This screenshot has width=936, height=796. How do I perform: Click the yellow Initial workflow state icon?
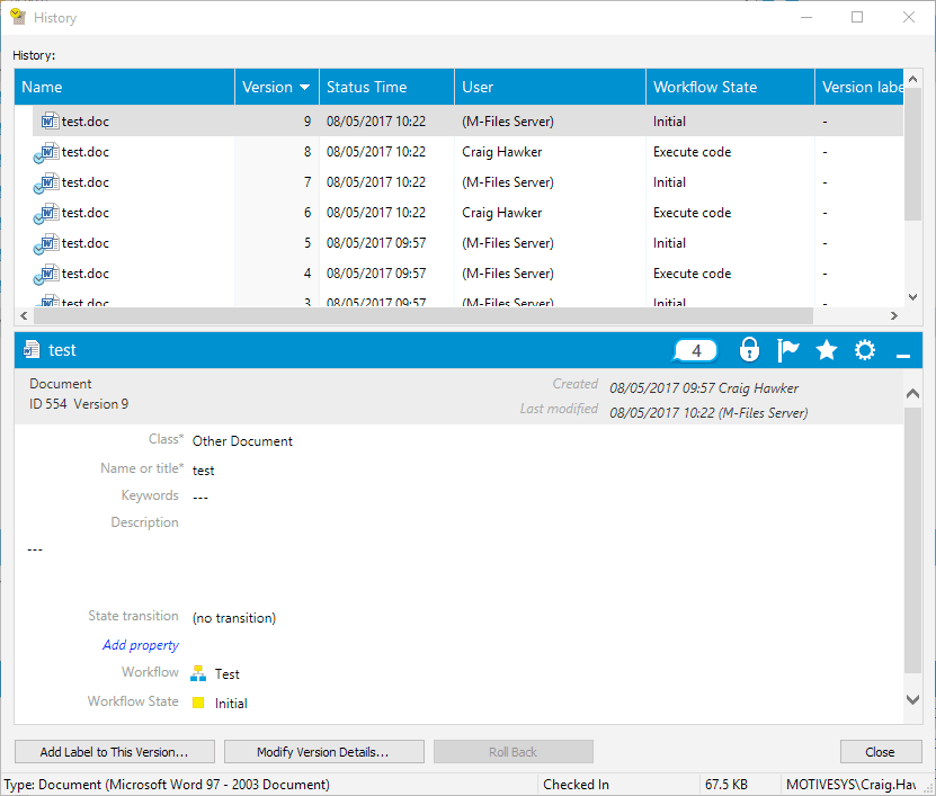tap(199, 703)
